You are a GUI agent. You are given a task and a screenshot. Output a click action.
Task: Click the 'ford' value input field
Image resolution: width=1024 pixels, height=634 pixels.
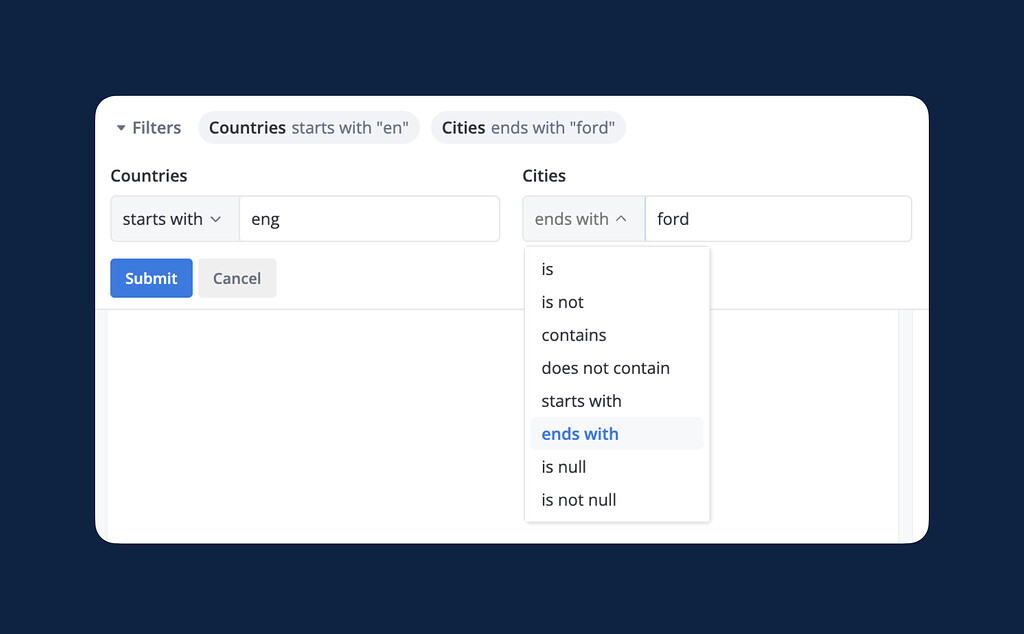(778, 218)
